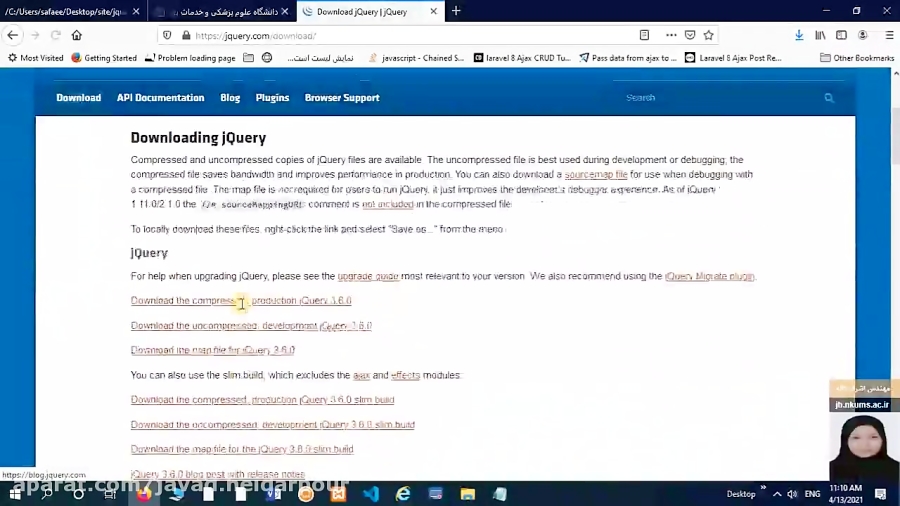Open the ajax module link
The width and height of the screenshot is (900, 506).
[x=361, y=375]
